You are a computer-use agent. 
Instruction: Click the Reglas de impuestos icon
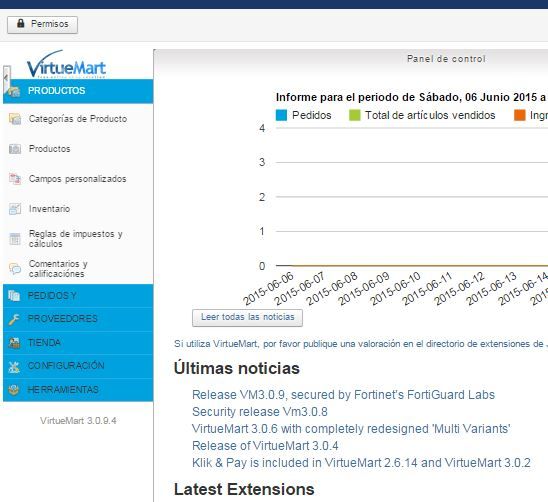[x=15, y=239]
